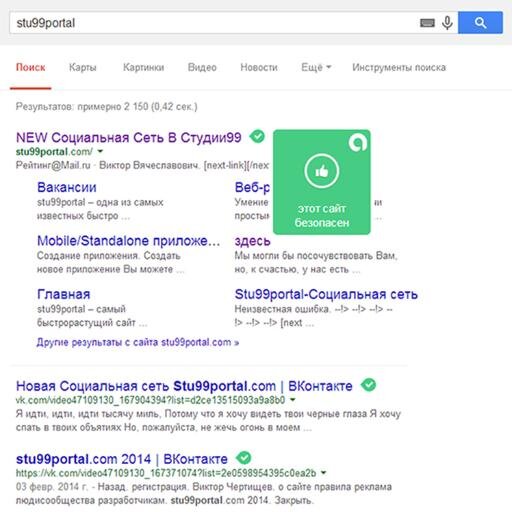Open the on-screen keyboard icon
Screen dimensions: 512x512
(x=427, y=23)
